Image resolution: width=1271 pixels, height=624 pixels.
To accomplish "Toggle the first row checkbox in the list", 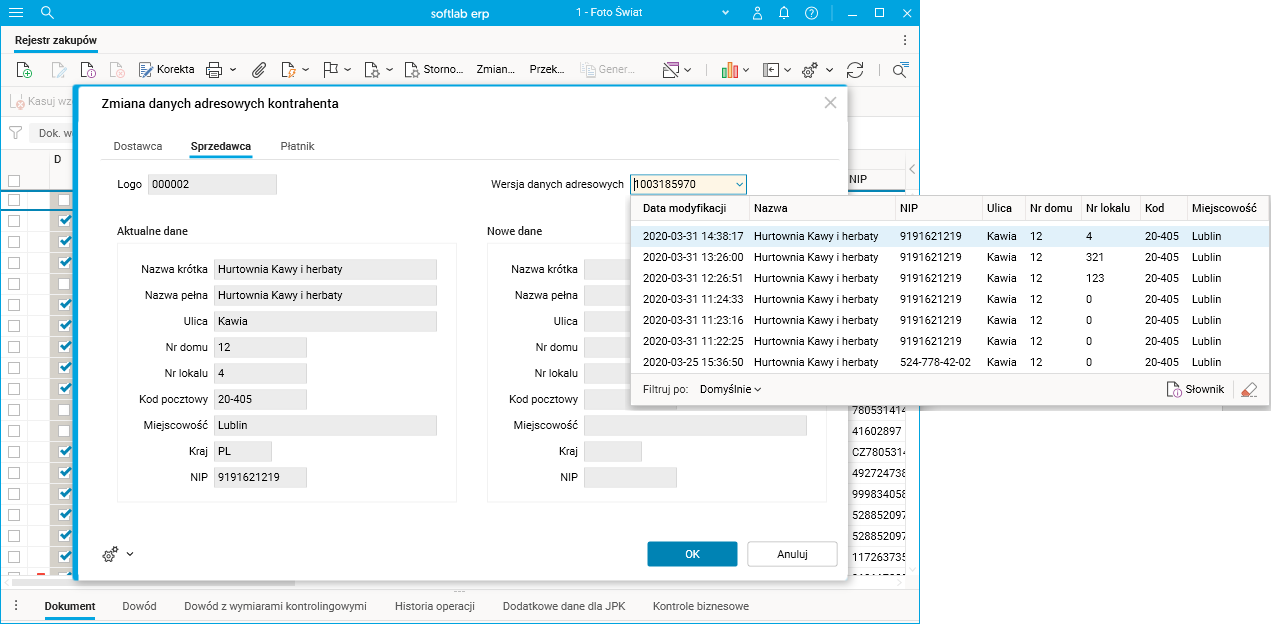I will [14, 200].
